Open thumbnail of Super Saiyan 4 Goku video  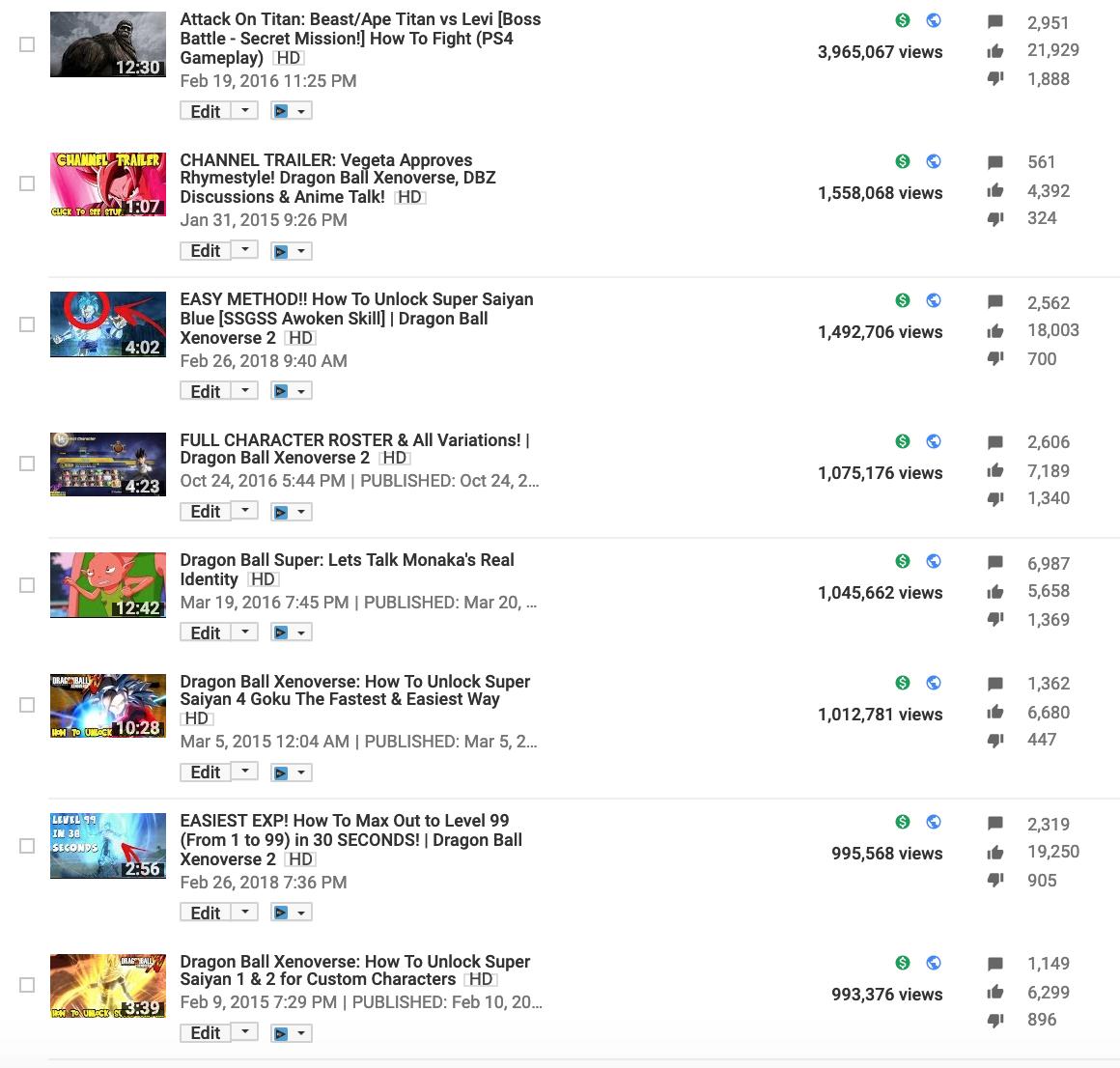click(x=108, y=706)
